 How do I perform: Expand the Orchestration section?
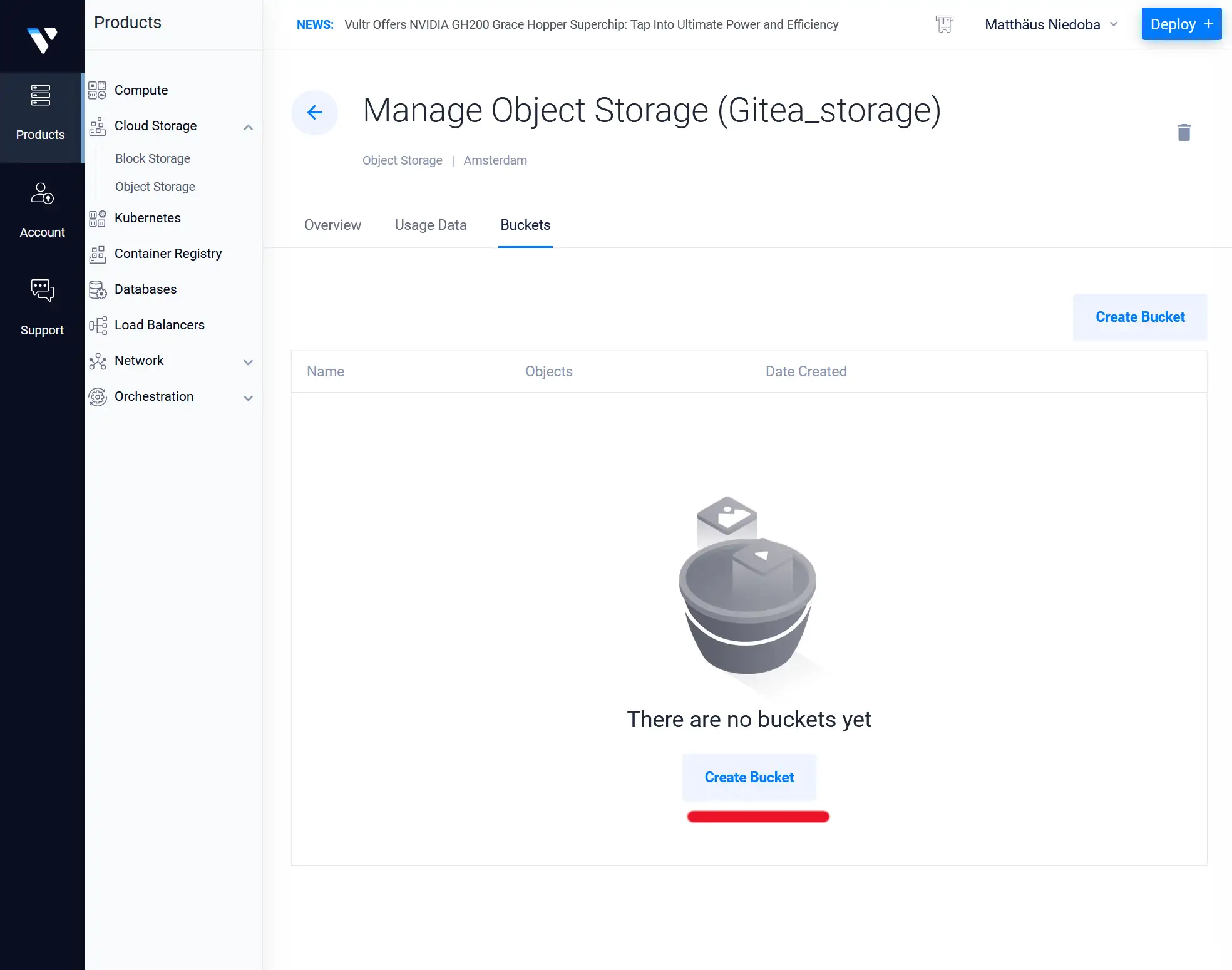(x=249, y=398)
